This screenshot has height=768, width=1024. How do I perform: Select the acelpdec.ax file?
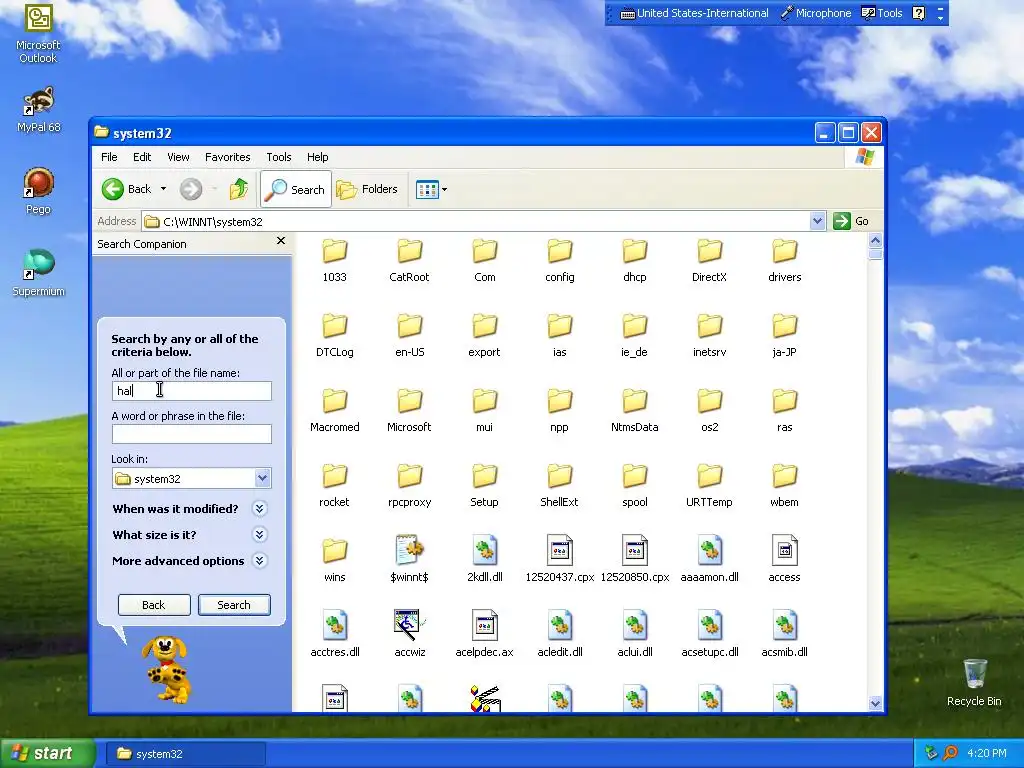pyautogui.click(x=485, y=633)
